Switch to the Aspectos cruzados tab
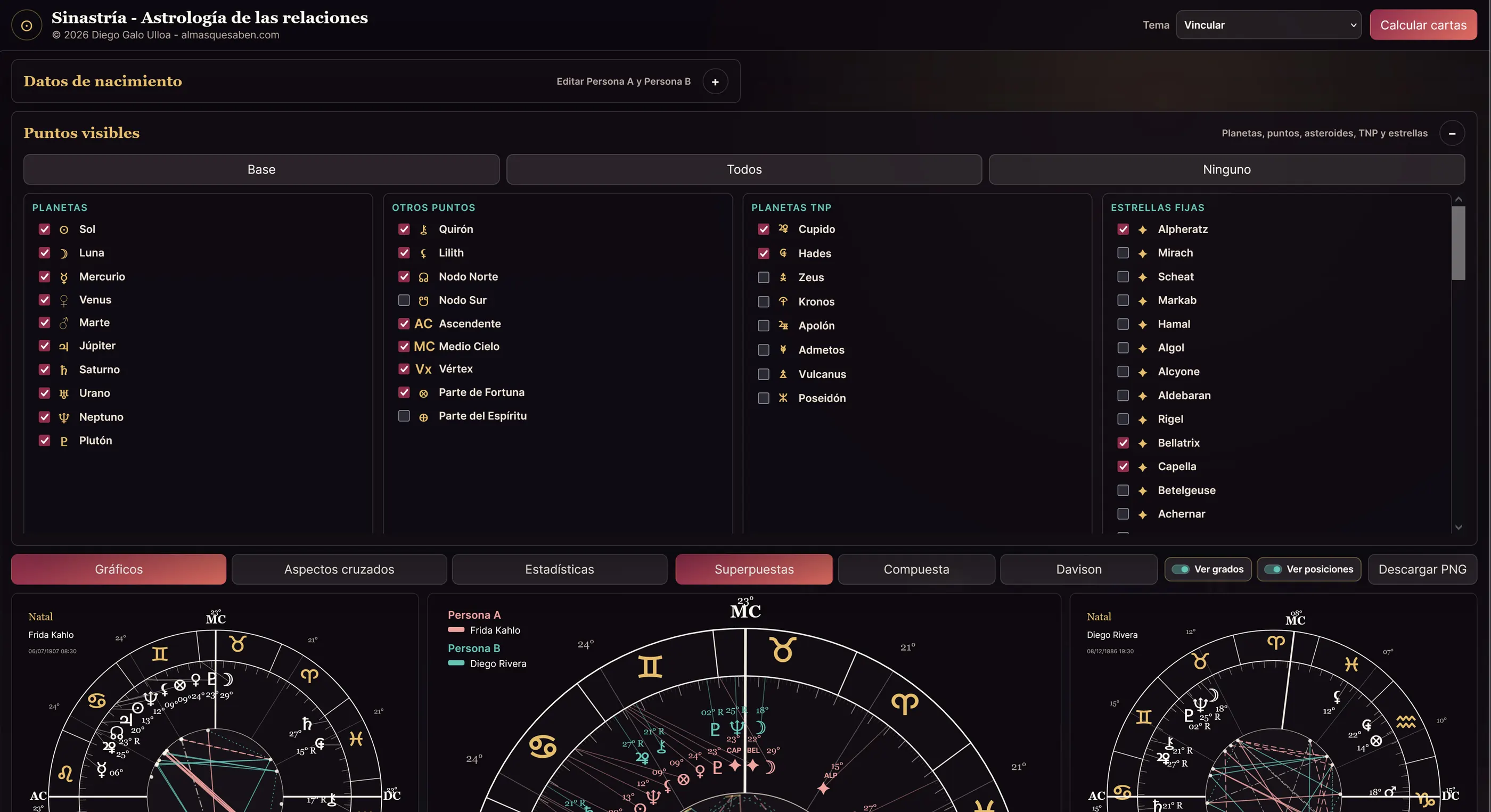 click(339, 569)
